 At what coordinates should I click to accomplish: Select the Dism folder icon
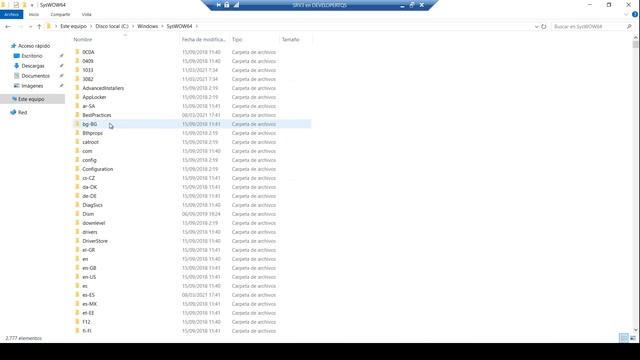coord(77,213)
